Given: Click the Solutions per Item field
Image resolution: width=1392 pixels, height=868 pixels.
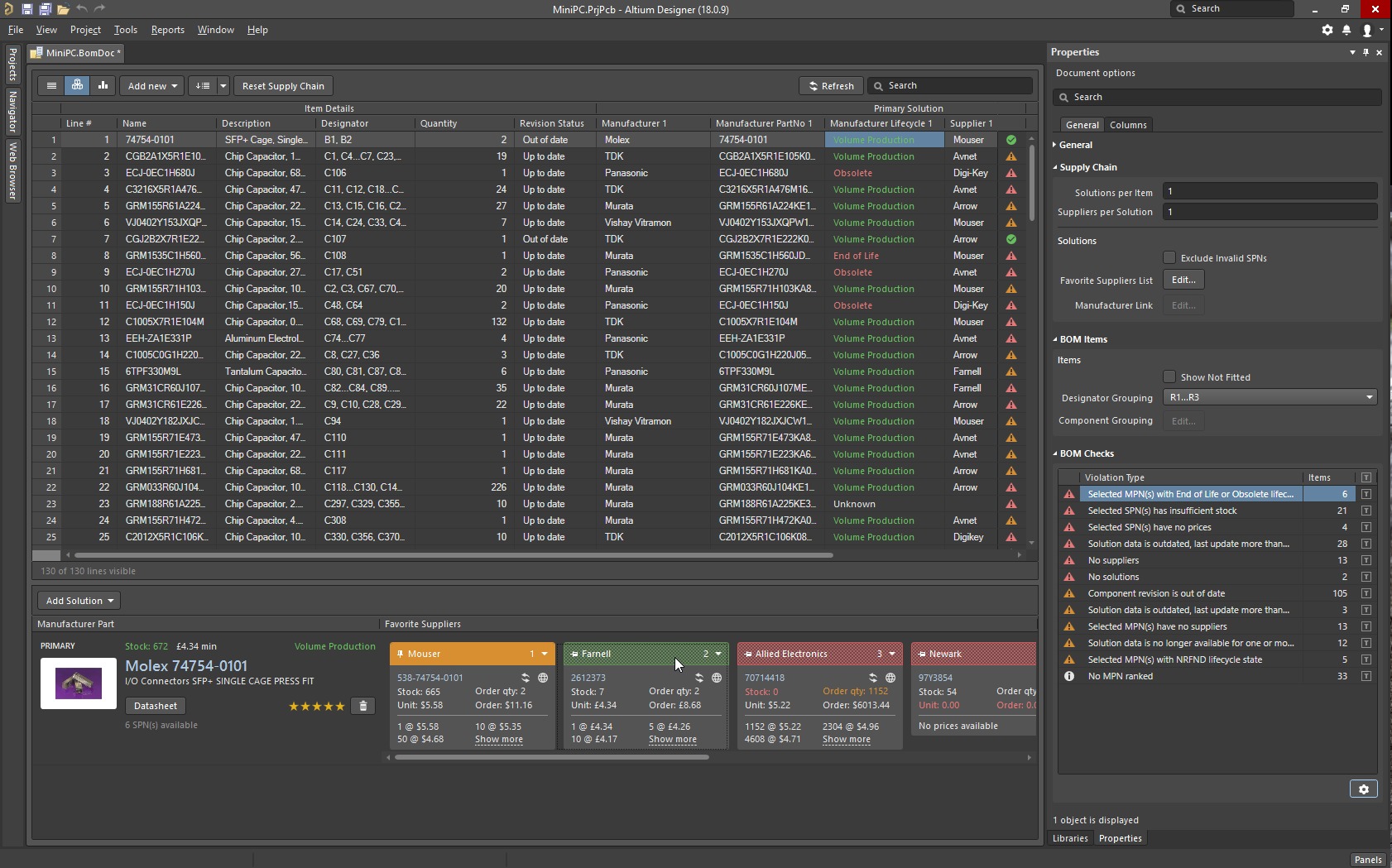Looking at the screenshot, I should pyautogui.click(x=1269, y=192).
